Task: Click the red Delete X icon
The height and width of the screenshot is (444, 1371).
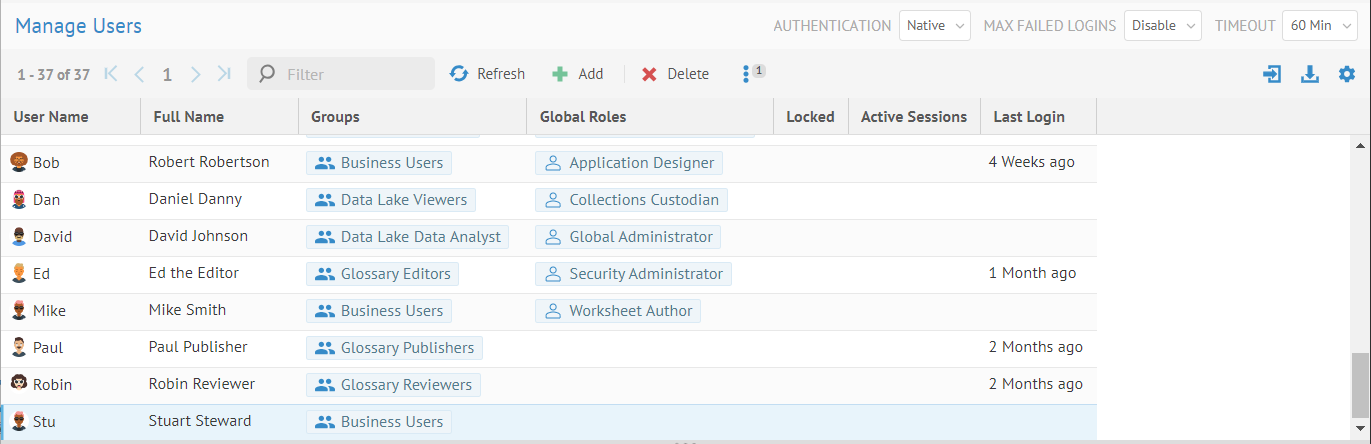Action: pyautogui.click(x=650, y=74)
